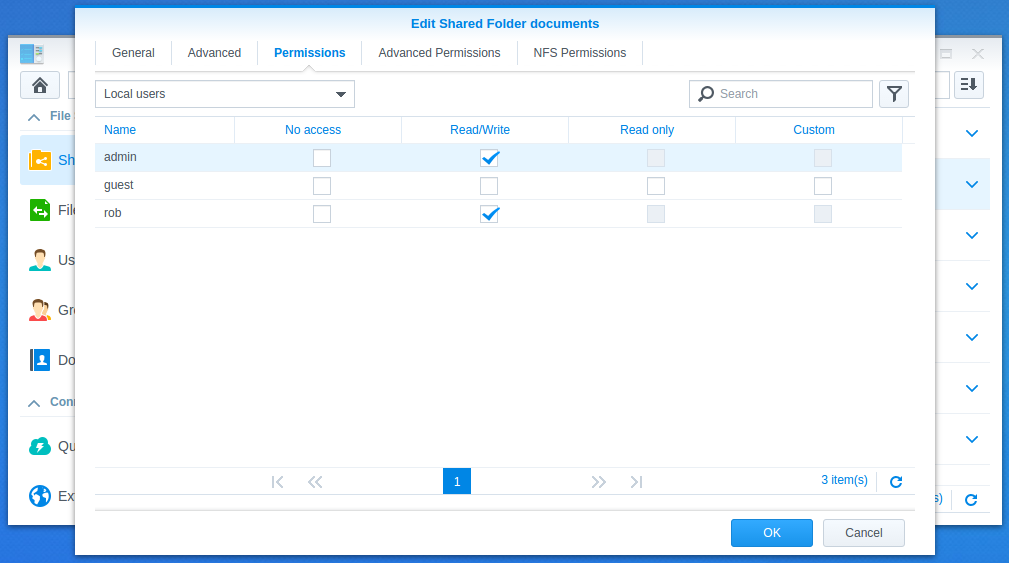Click the home icon in Control Panel
Viewport: 1009px width, 563px height.
tap(40, 85)
